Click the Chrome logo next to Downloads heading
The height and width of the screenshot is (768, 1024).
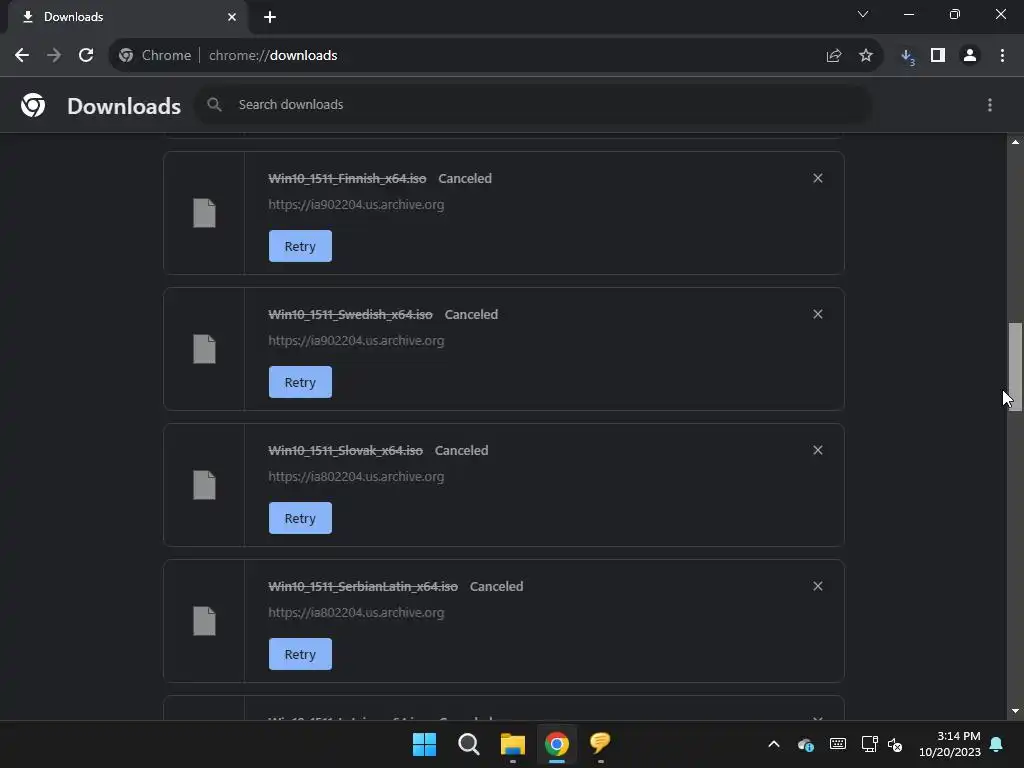click(33, 105)
